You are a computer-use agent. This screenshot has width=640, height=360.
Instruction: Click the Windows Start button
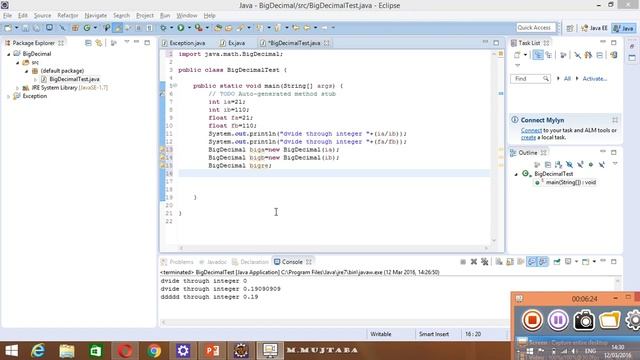click(11, 351)
